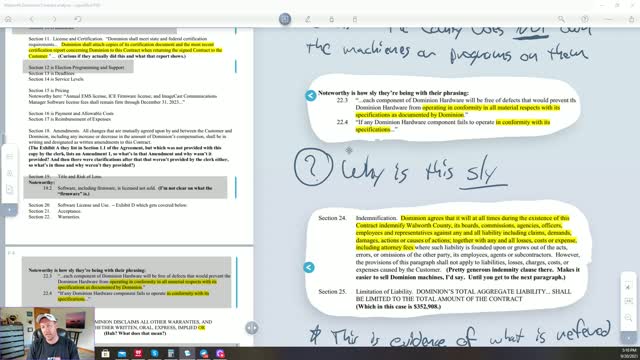
Task: Click the 'Section 15 is Pricing' line
Action: pos(49,90)
